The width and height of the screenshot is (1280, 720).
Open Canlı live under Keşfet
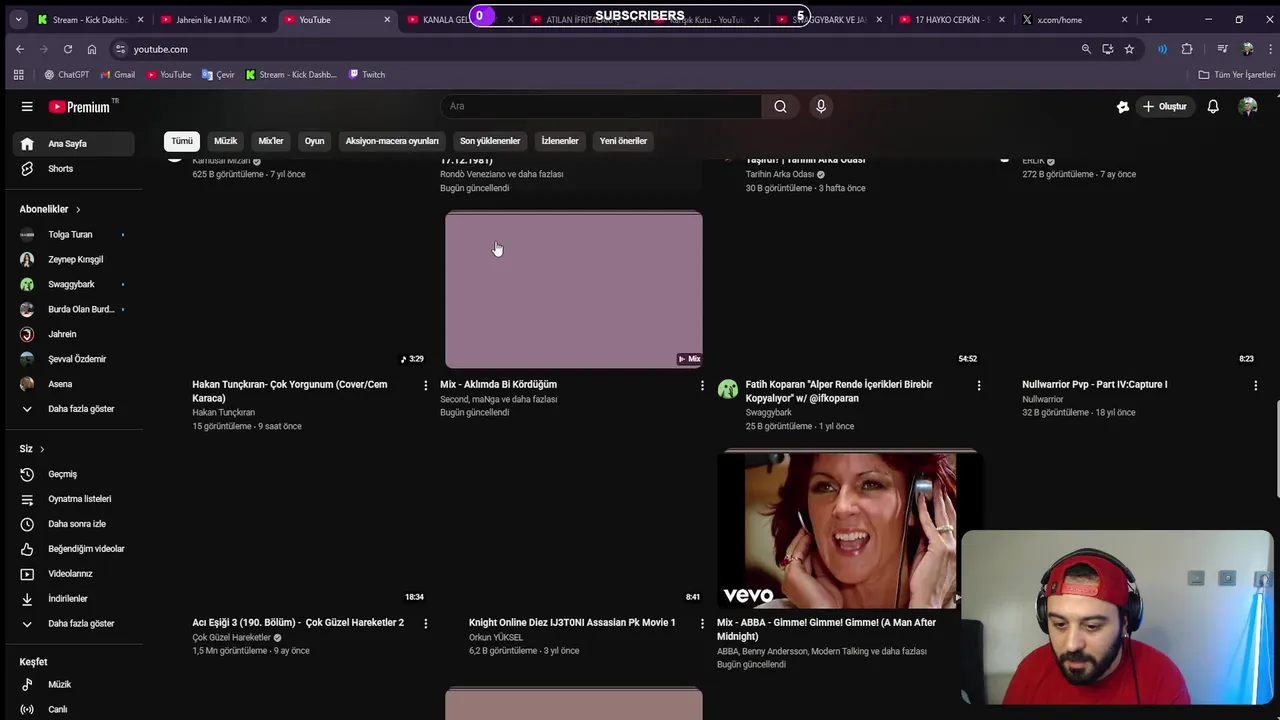[x=75, y=710]
